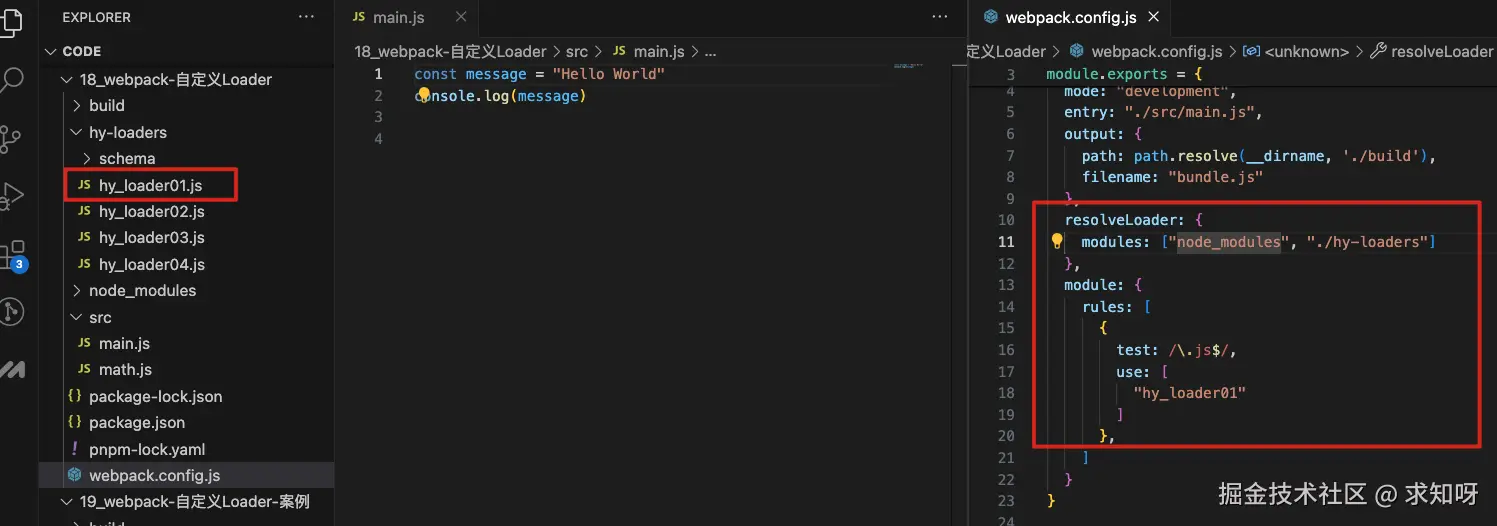Image resolution: width=1497 pixels, height=526 pixels.
Task: Click the lightbulb icon in main.js editor
Action: pos(423,95)
